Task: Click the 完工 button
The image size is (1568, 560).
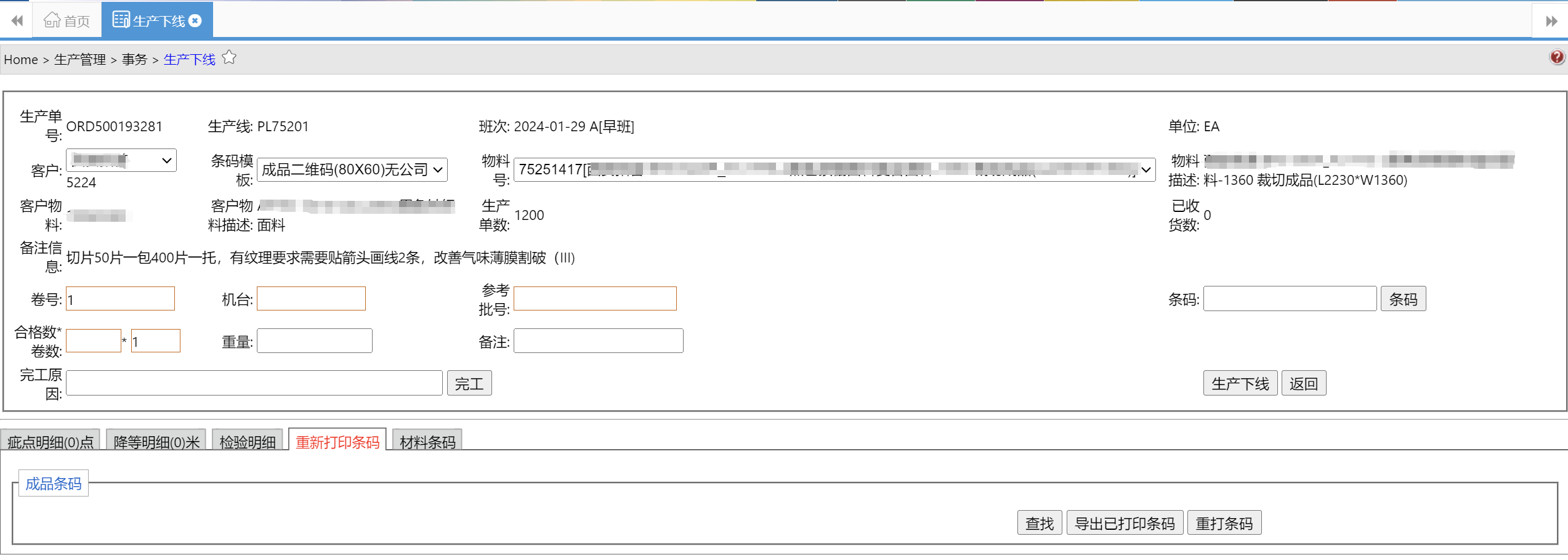Action: tap(469, 384)
